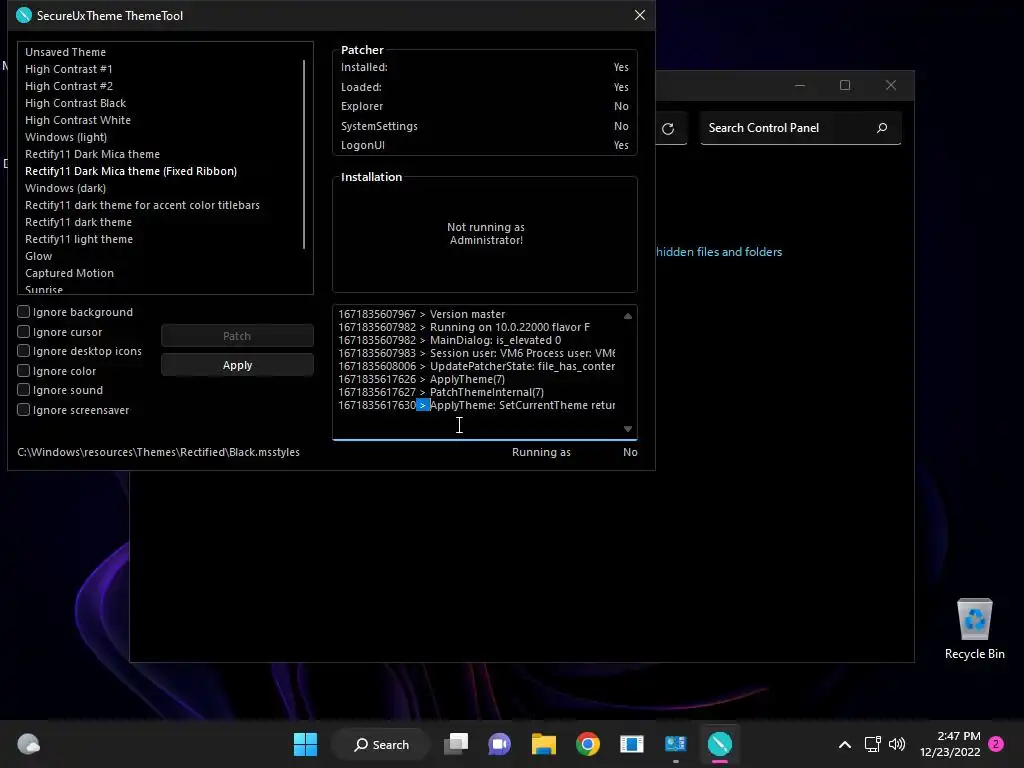
Task: Choose Rectify11 dark theme for accent color titlebars
Action: click(x=142, y=205)
